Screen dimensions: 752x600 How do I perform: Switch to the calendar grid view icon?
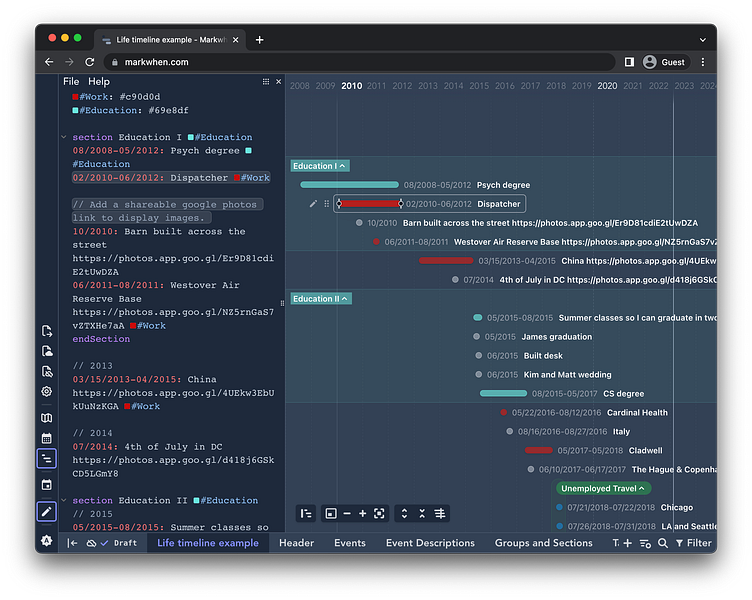47,438
